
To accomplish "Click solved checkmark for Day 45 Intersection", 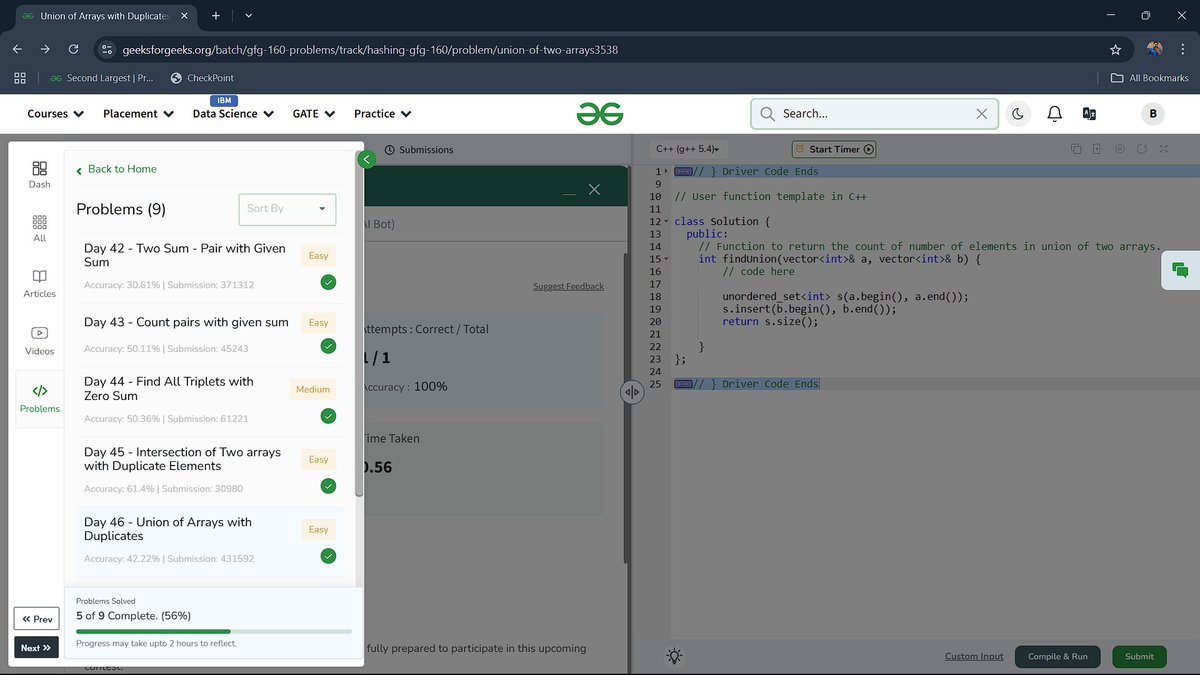I will click(328, 486).
